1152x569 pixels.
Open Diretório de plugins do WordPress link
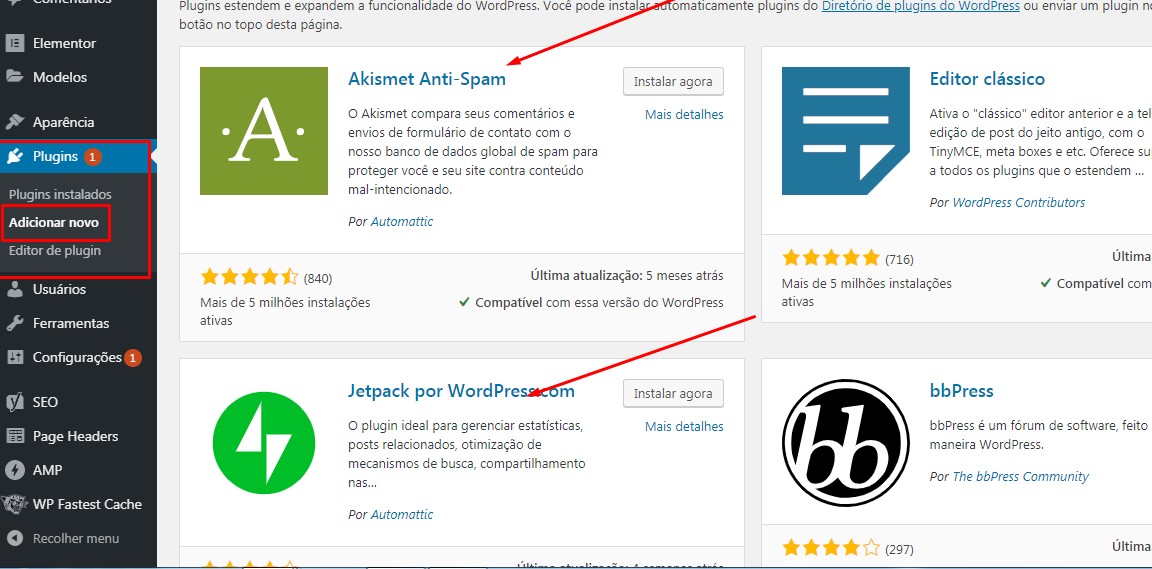[921, 6]
